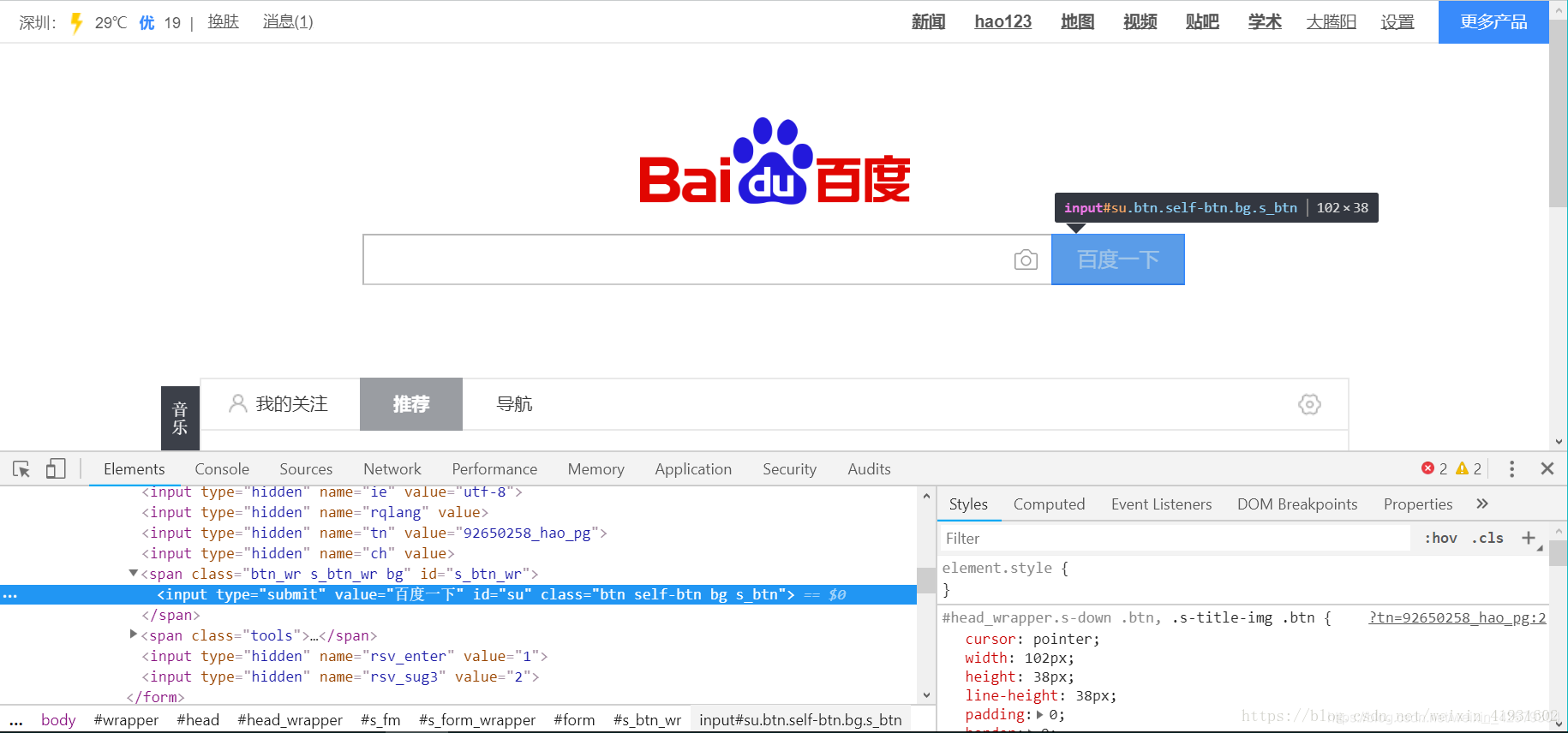
Task: Select the Styles pane tab
Action: (968, 504)
